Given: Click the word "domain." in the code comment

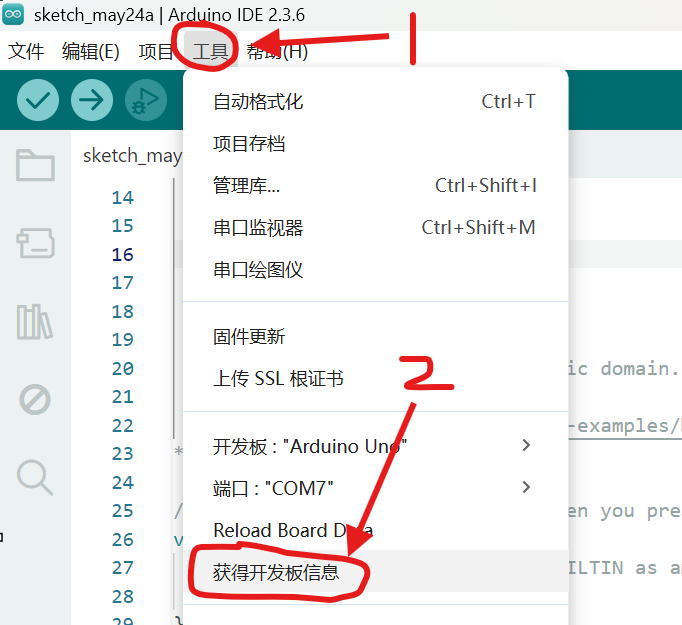Looking at the screenshot, I should [639, 369].
